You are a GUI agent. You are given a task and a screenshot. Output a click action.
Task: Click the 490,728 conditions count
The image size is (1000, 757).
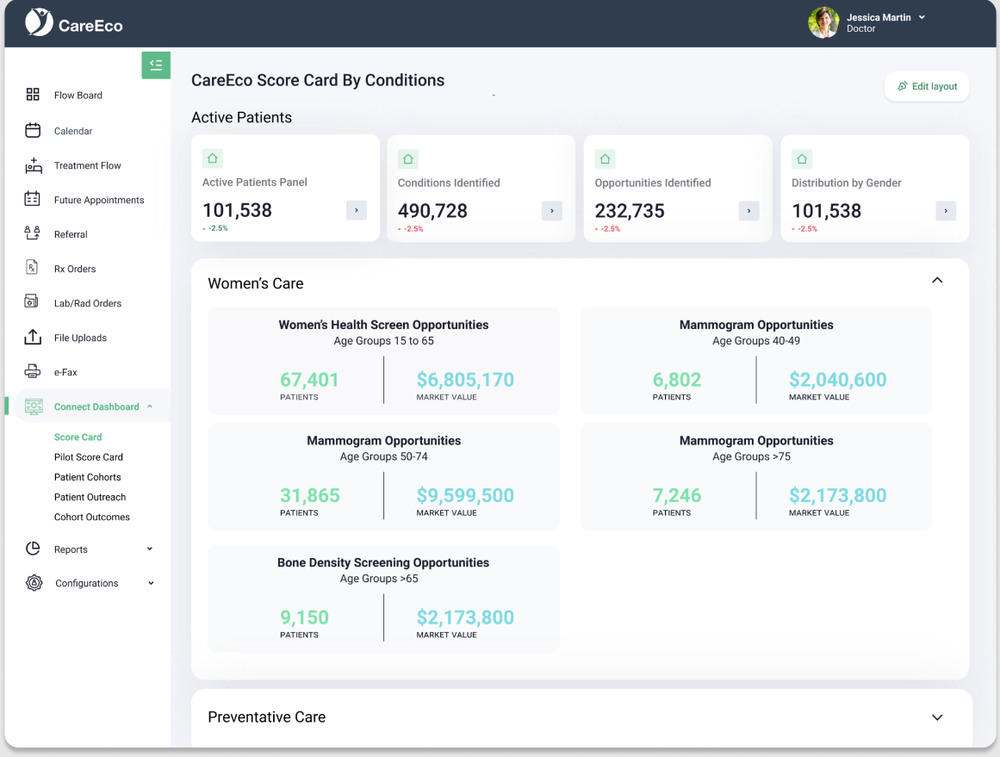[432, 210]
